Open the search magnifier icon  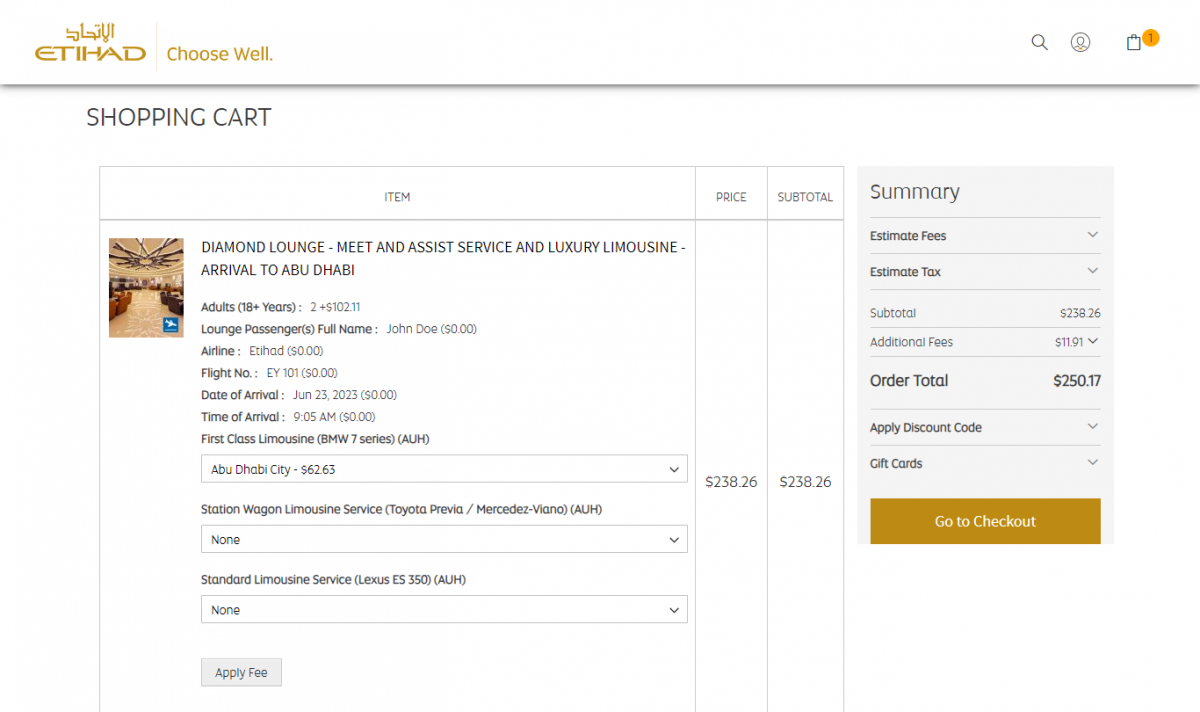(1039, 42)
